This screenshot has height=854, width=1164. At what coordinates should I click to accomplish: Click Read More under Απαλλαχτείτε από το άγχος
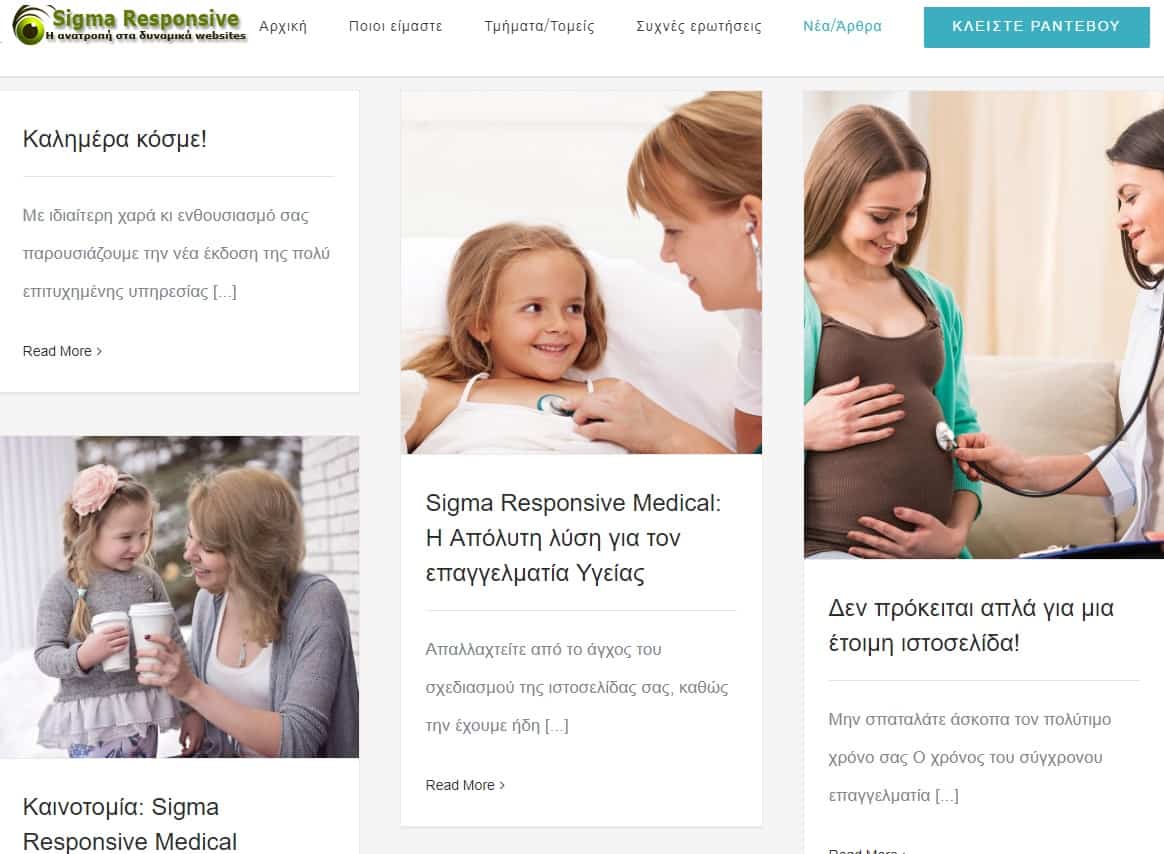(x=460, y=785)
